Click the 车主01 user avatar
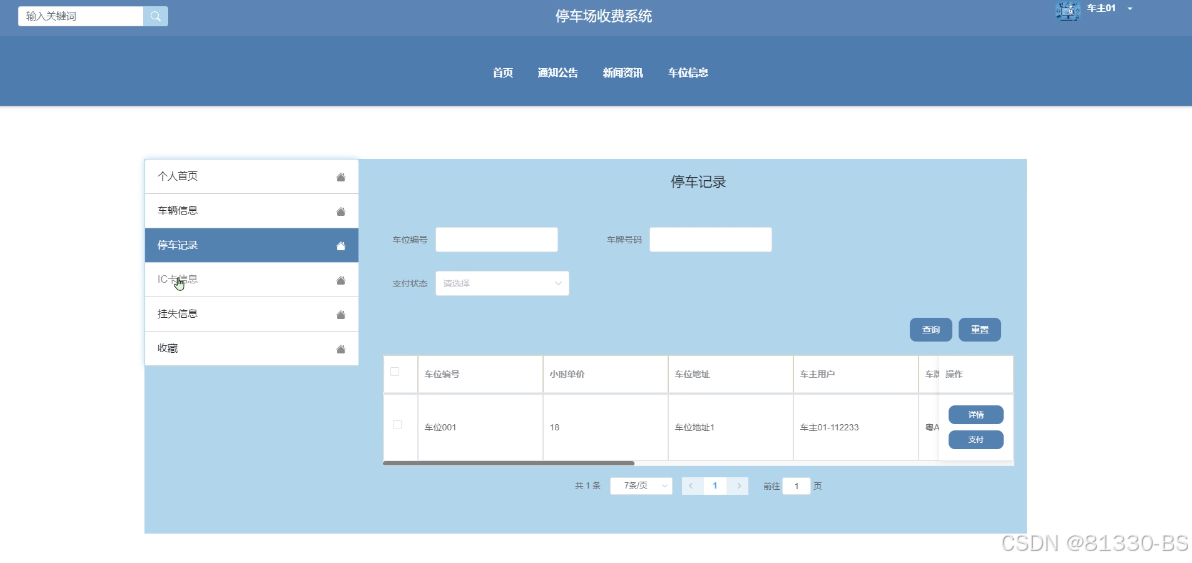 (1068, 11)
